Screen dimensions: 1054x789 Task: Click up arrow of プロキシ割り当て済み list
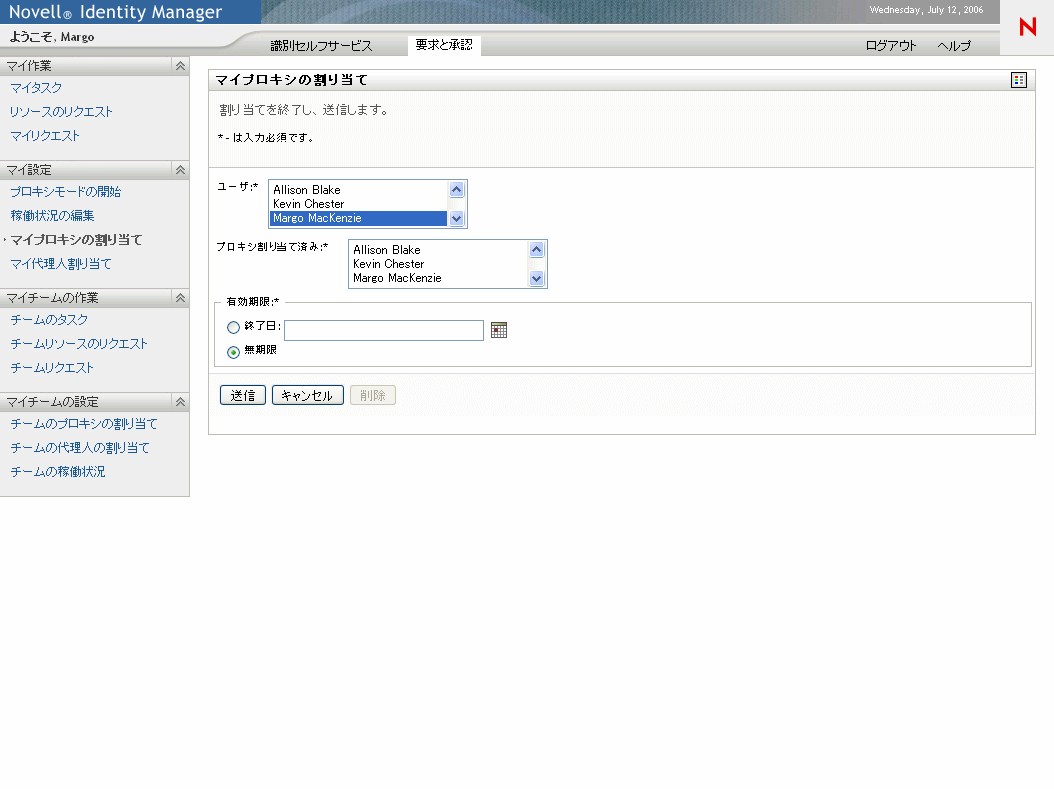coord(536,249)
